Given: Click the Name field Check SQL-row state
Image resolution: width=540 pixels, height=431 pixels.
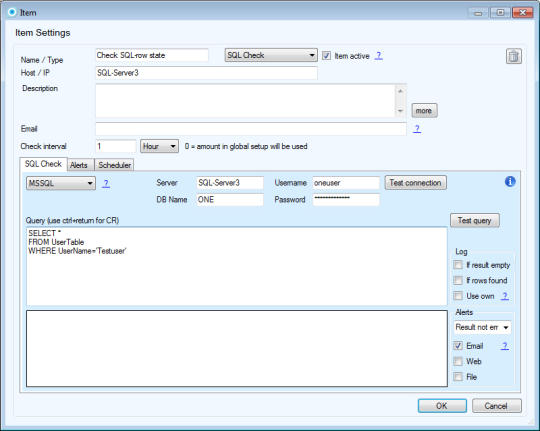Looking at the screenshot, I should click(x=152, y=55).
